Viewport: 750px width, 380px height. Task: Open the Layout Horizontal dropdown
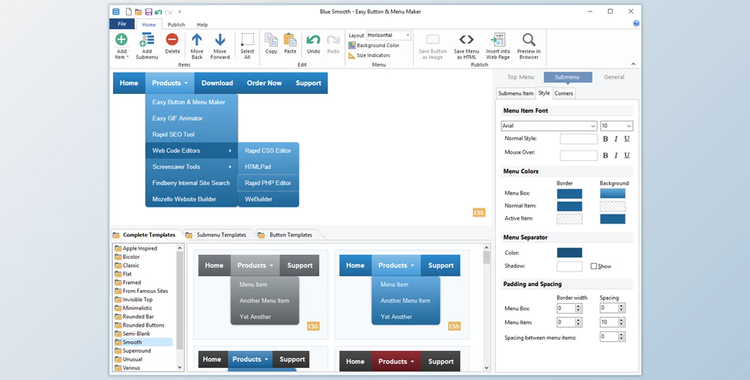(388, 35)
